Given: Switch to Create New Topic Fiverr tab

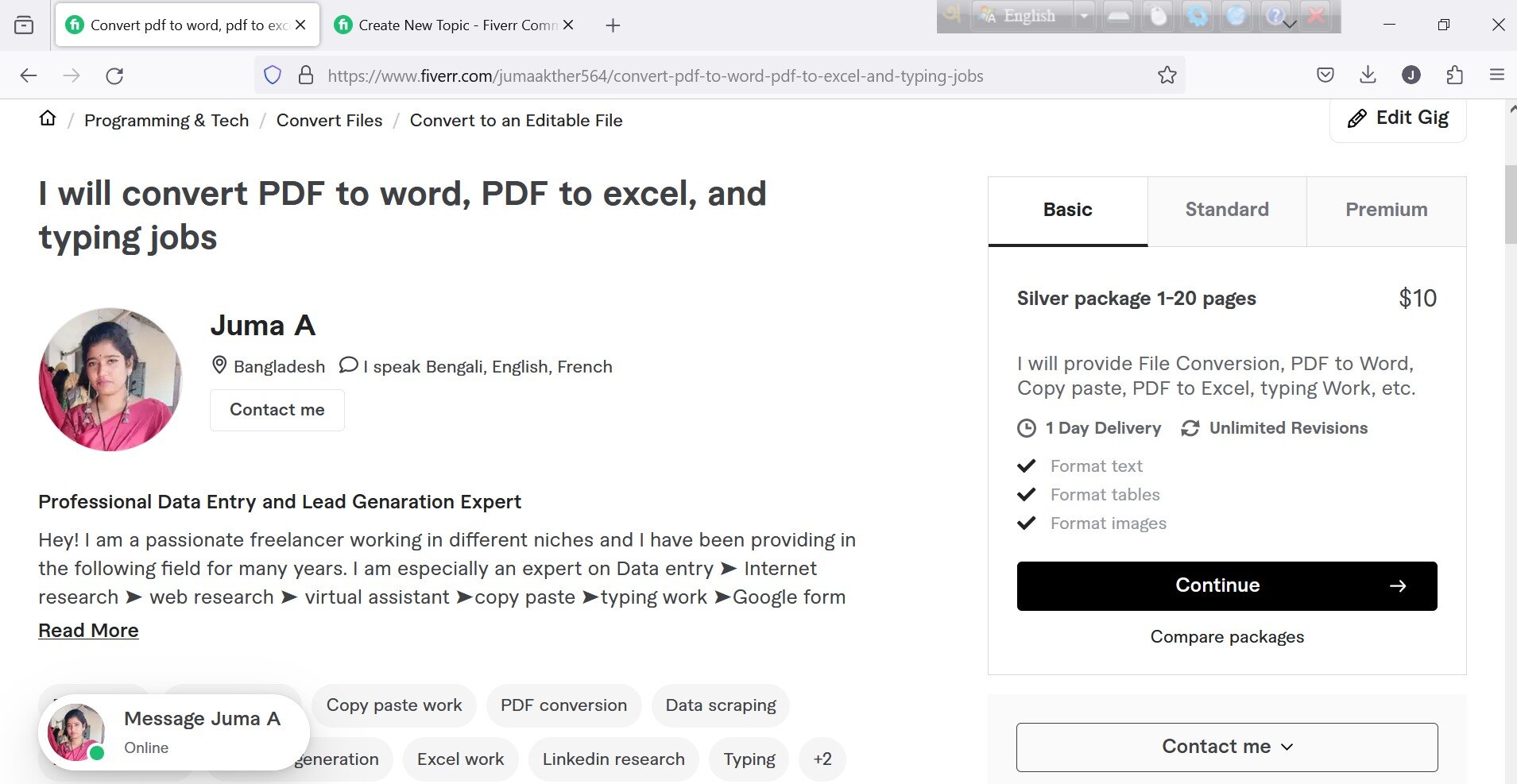Looking at the screenshot, I should click(x=455, y=25).
